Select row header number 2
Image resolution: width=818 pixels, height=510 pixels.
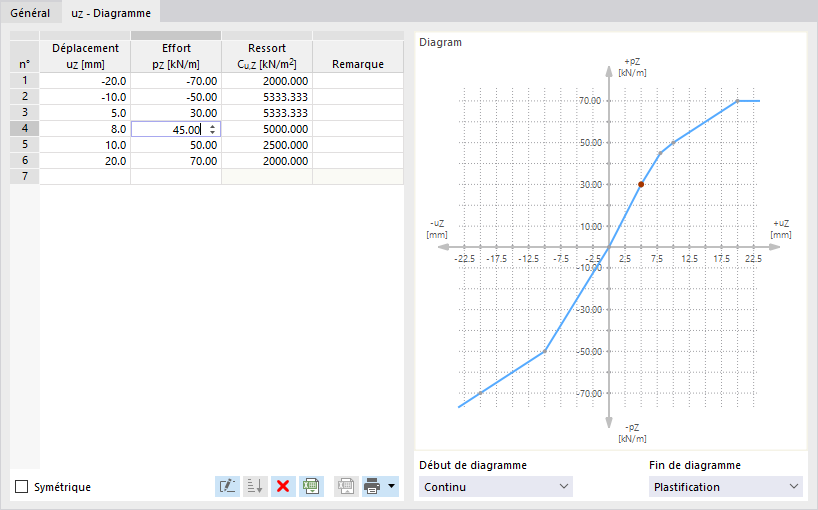pyautogui.click(x=25, y=96)
